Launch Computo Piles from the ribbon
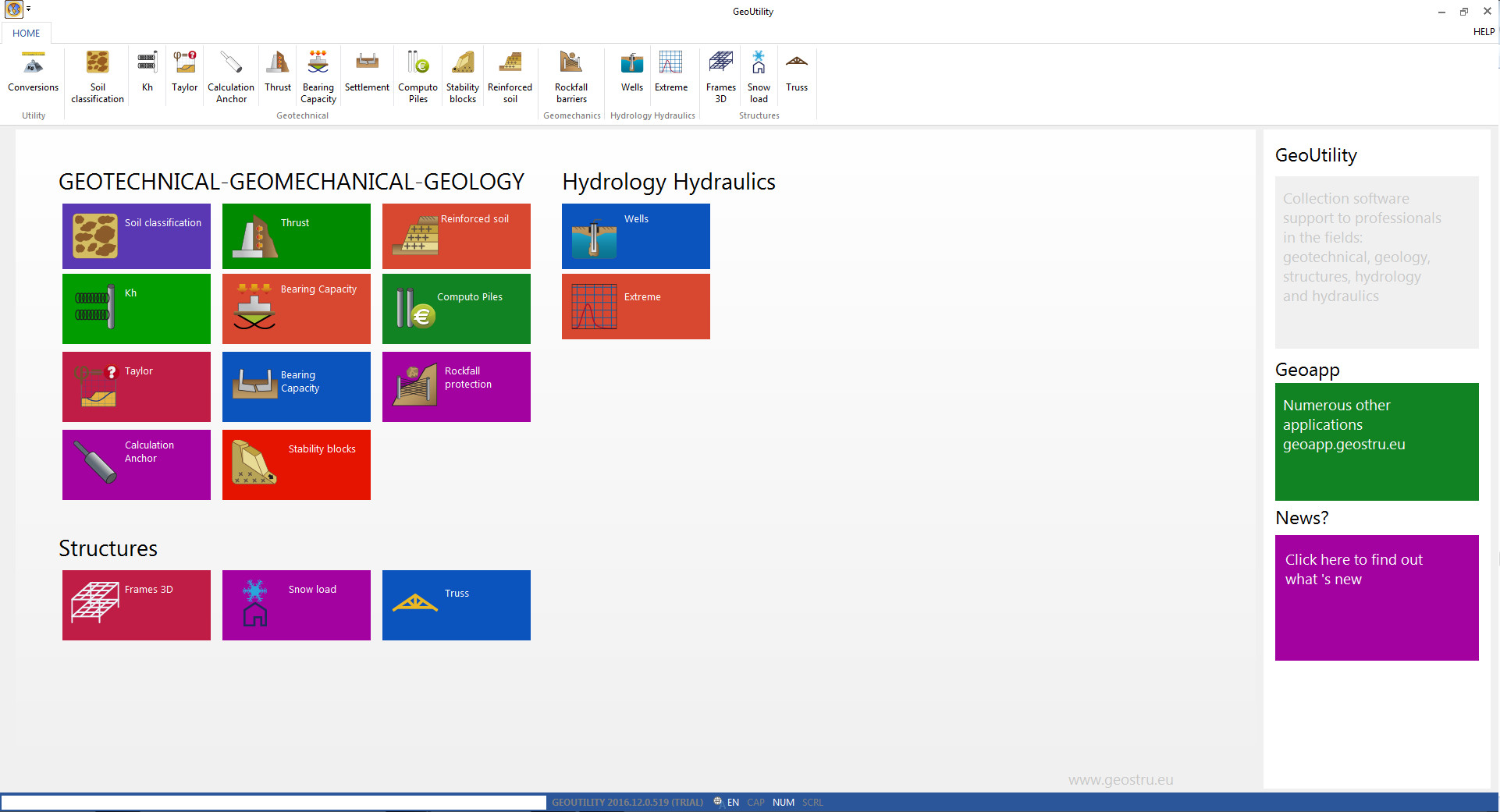The height and width of the screenshot is (812, 1500). [418, 76]
